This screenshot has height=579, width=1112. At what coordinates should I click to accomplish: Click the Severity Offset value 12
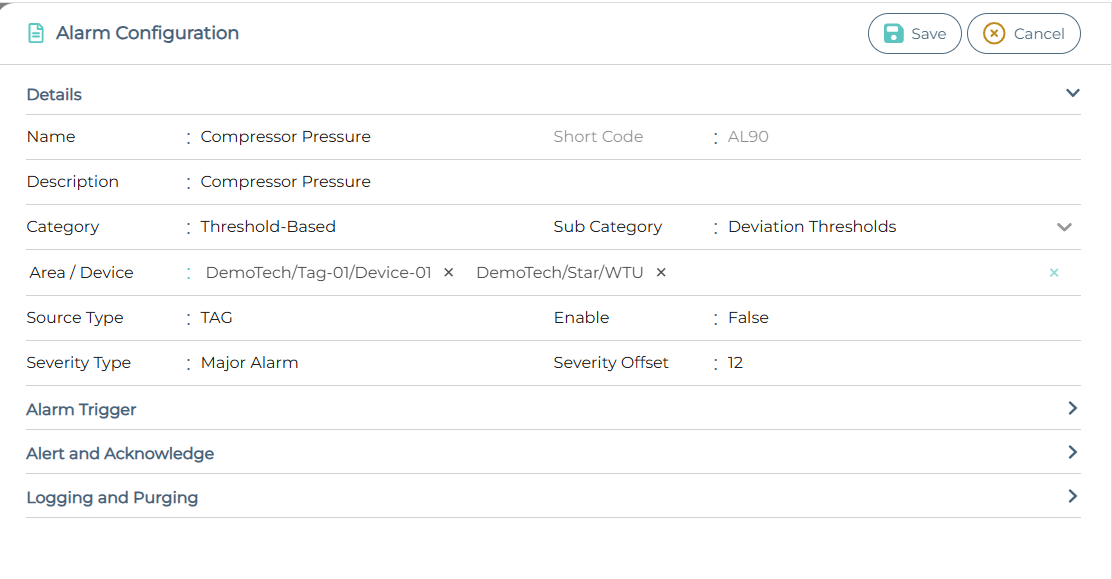pos(735,363)
